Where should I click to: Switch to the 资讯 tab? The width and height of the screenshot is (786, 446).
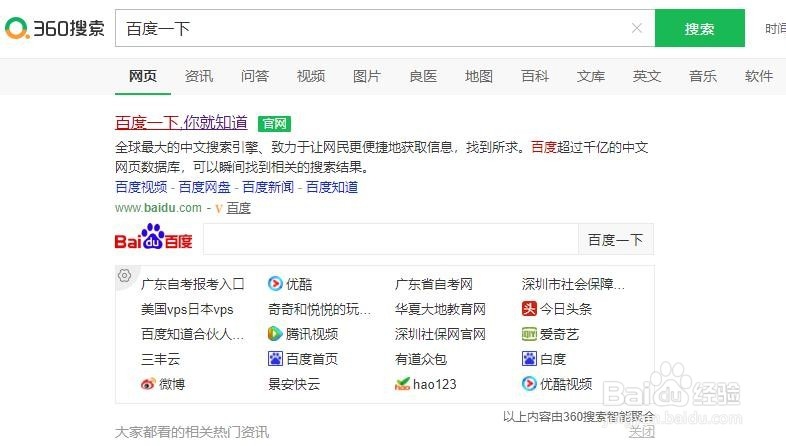click(x=199, y=76)
